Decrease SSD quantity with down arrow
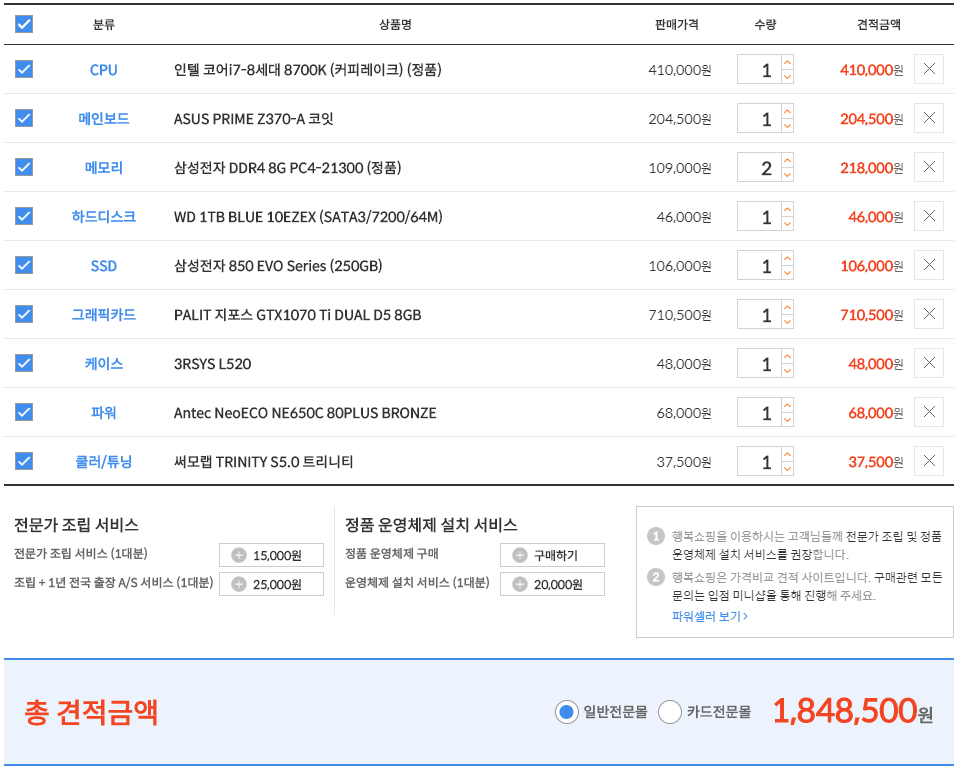This screenshot has height=768, width=958. (788, 272)
